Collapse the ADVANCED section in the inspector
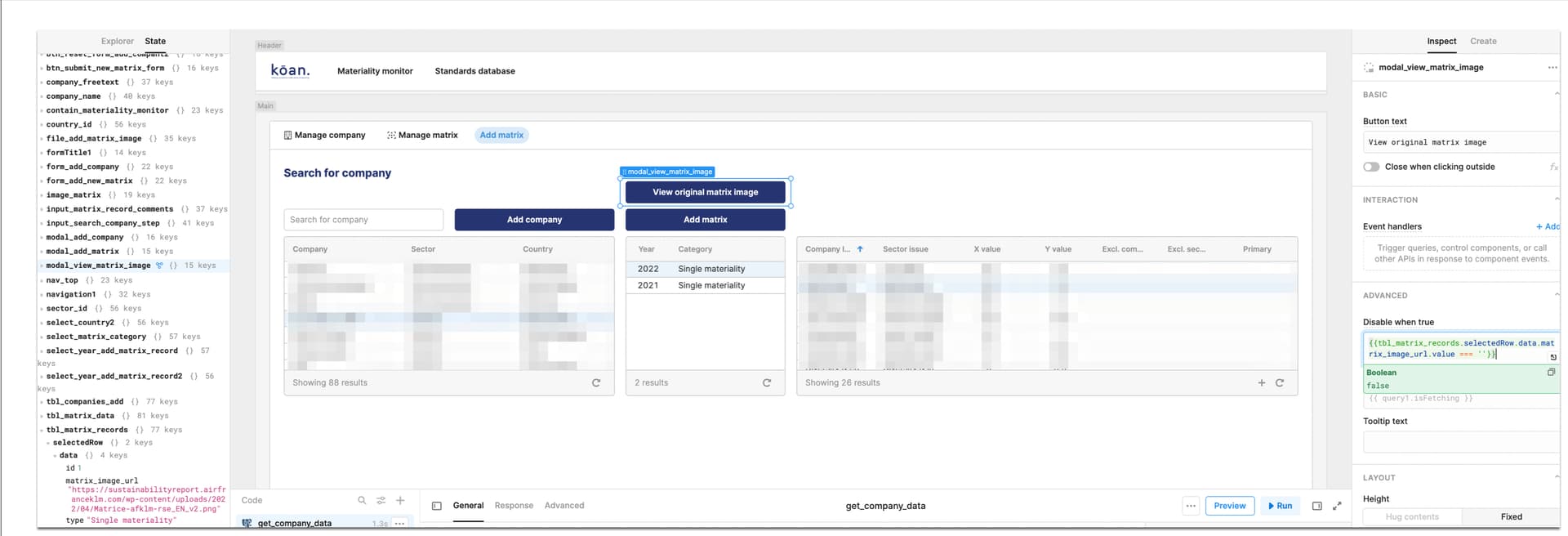The image size is (1568, 536). 1556,295
